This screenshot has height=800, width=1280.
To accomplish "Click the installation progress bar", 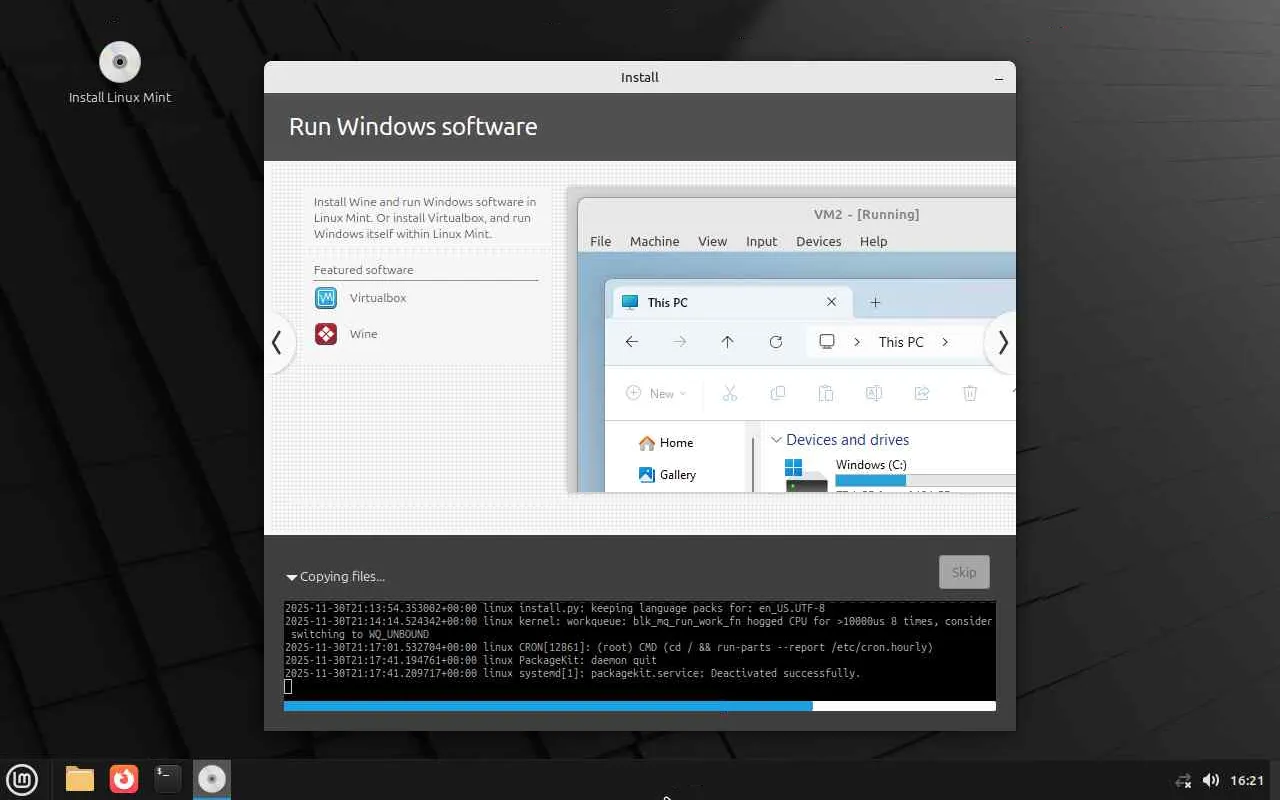I will tap(640, 706).
